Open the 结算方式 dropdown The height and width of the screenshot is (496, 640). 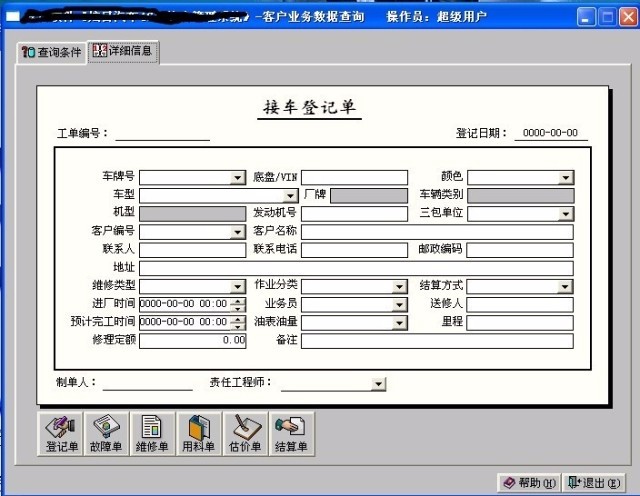pyautogui.click(x=565, y=286)
